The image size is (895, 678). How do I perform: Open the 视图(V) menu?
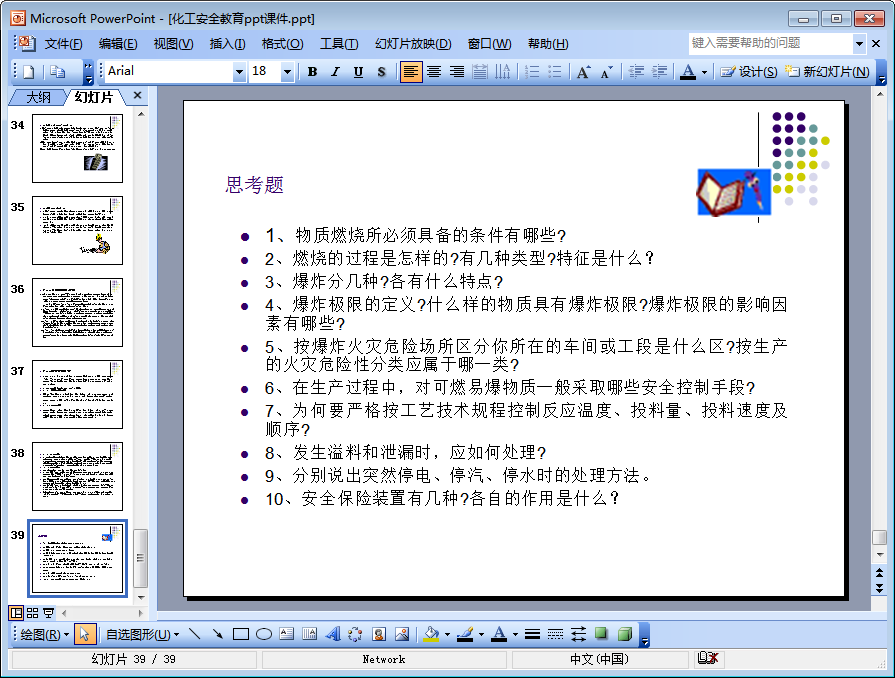pos(173,44)
